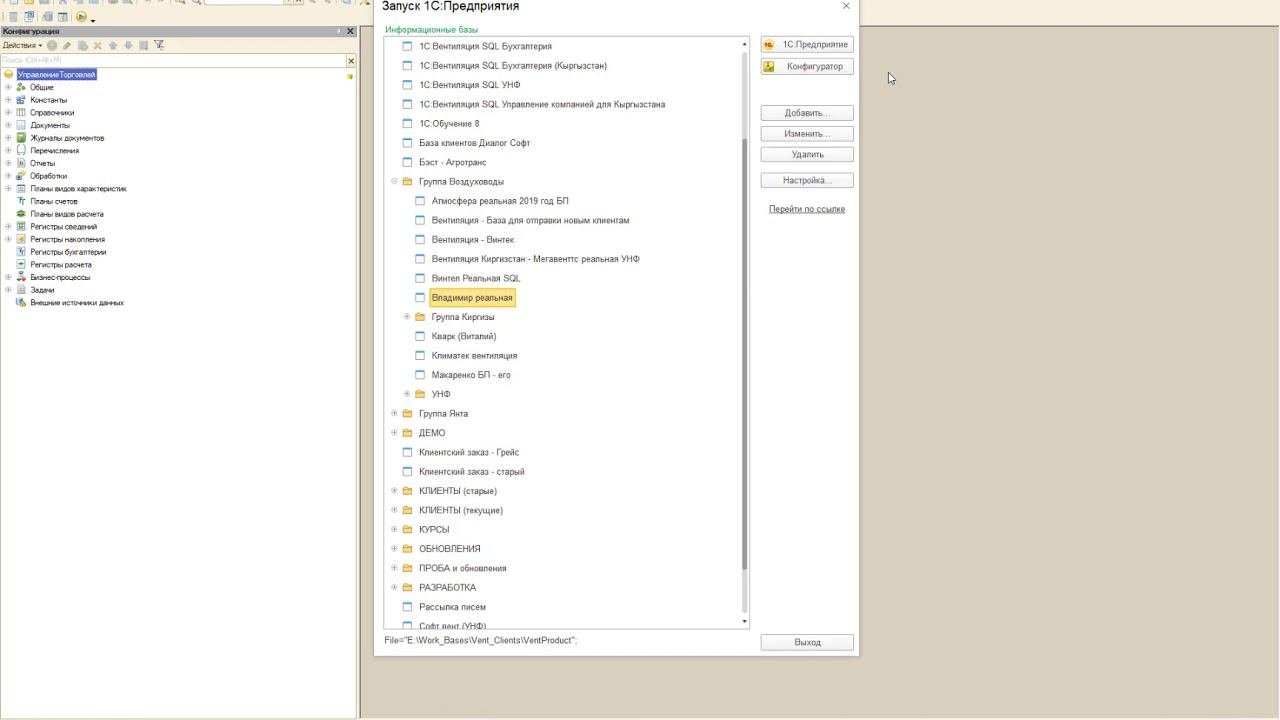Image resolution: width=1280 pixels, height=720 pixels.
Task: Select the Владимир реальная database
Action: tap(472, 298)
